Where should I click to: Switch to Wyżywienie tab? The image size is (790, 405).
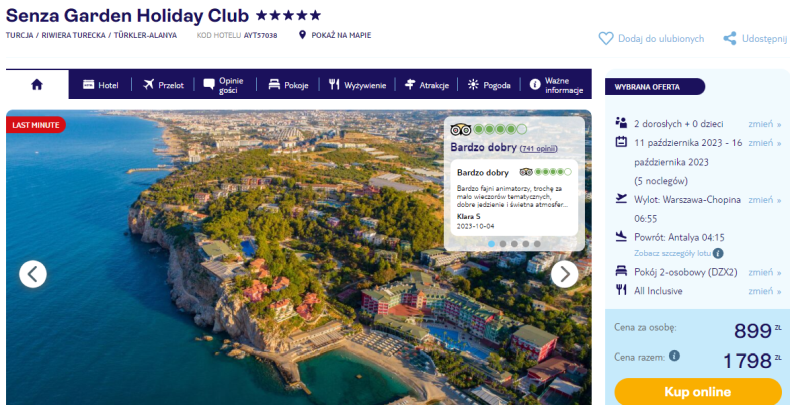click(x=357, y=85)
